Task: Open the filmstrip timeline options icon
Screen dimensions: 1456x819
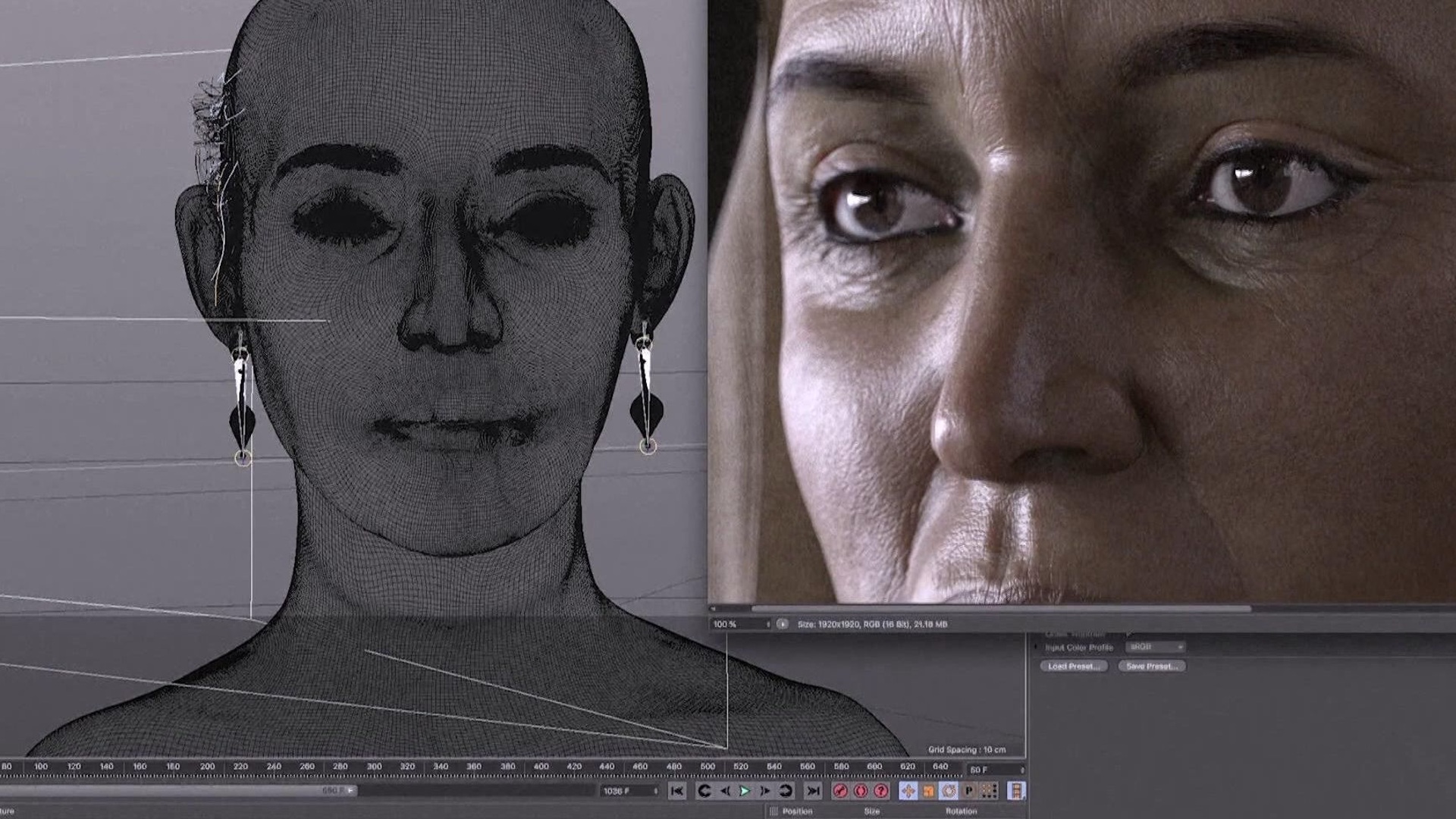Action: pyautogui.click(x=1016, y=791)
